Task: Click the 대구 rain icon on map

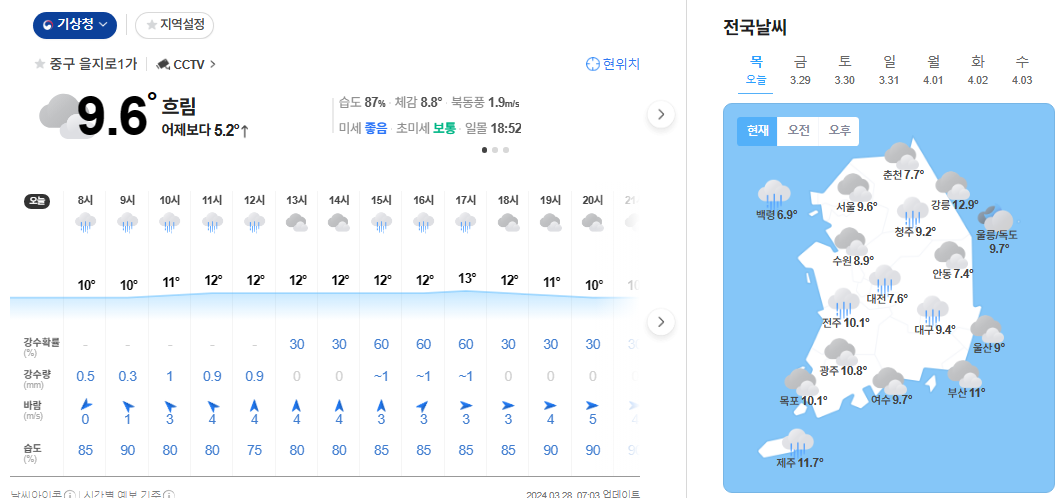Action: tap(933, 309)
